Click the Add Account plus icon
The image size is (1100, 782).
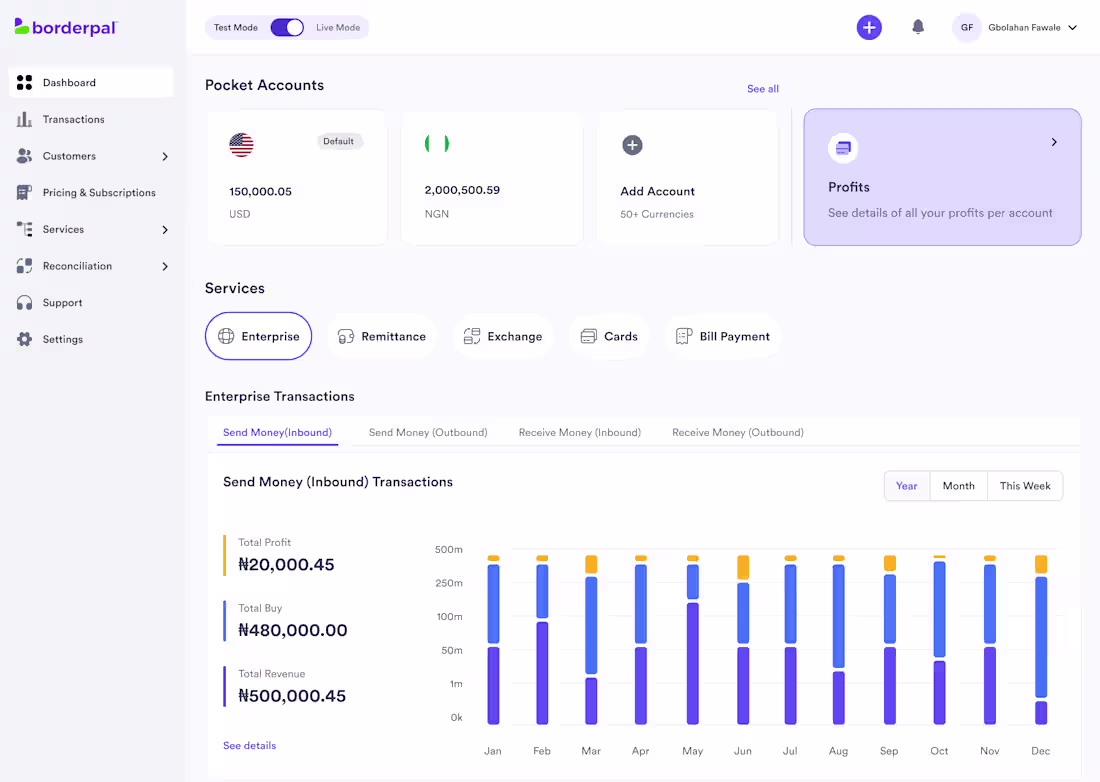point(632,145)
